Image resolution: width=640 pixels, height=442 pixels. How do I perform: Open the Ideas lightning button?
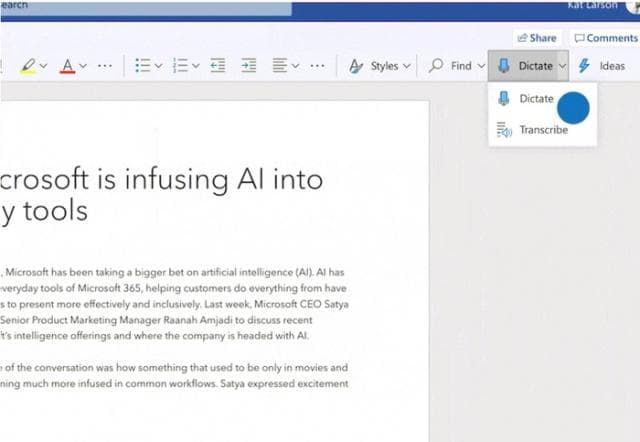pyautogui.click(x=602, y=66)
